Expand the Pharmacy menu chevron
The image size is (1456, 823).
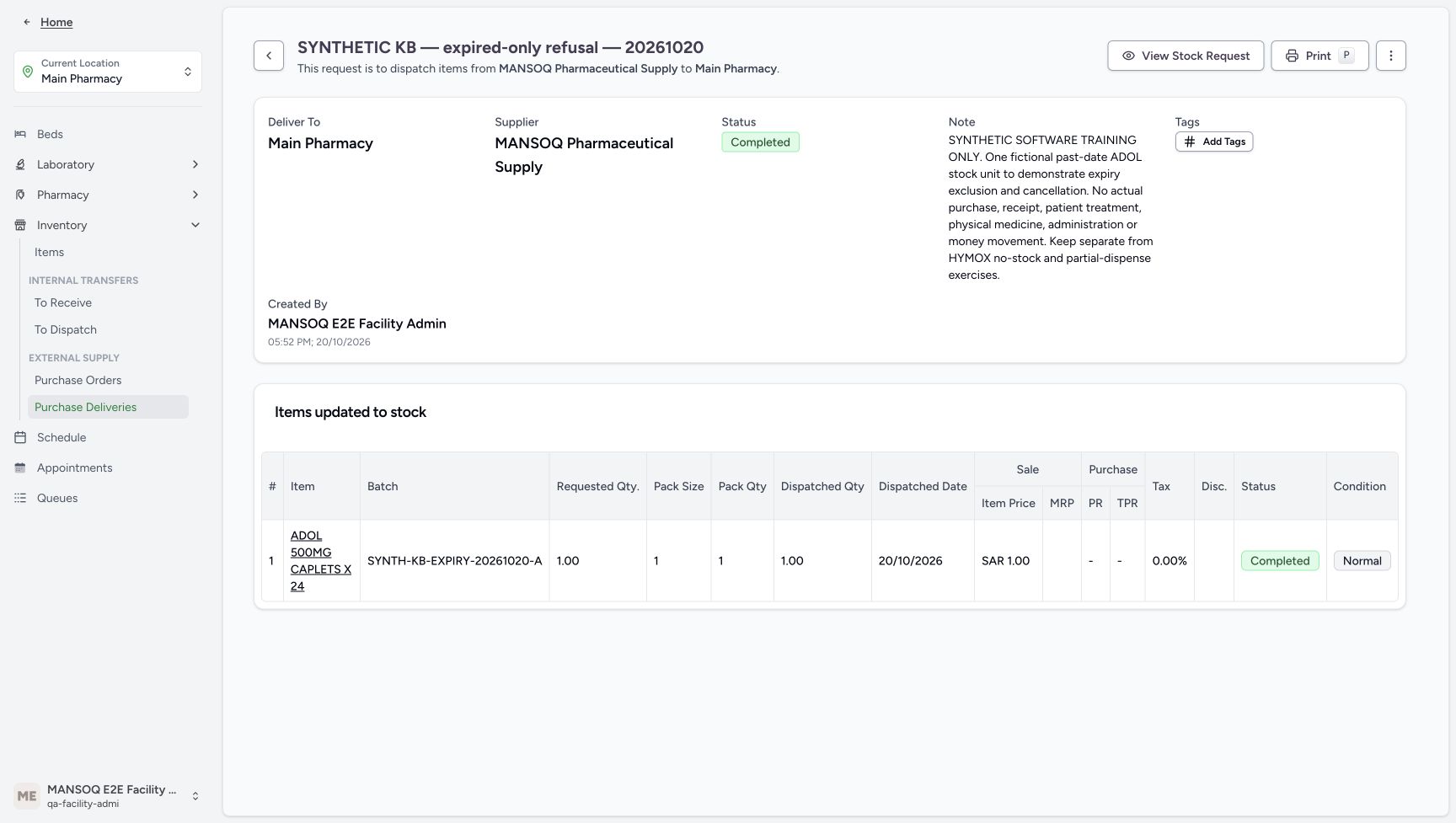point(195,195)
